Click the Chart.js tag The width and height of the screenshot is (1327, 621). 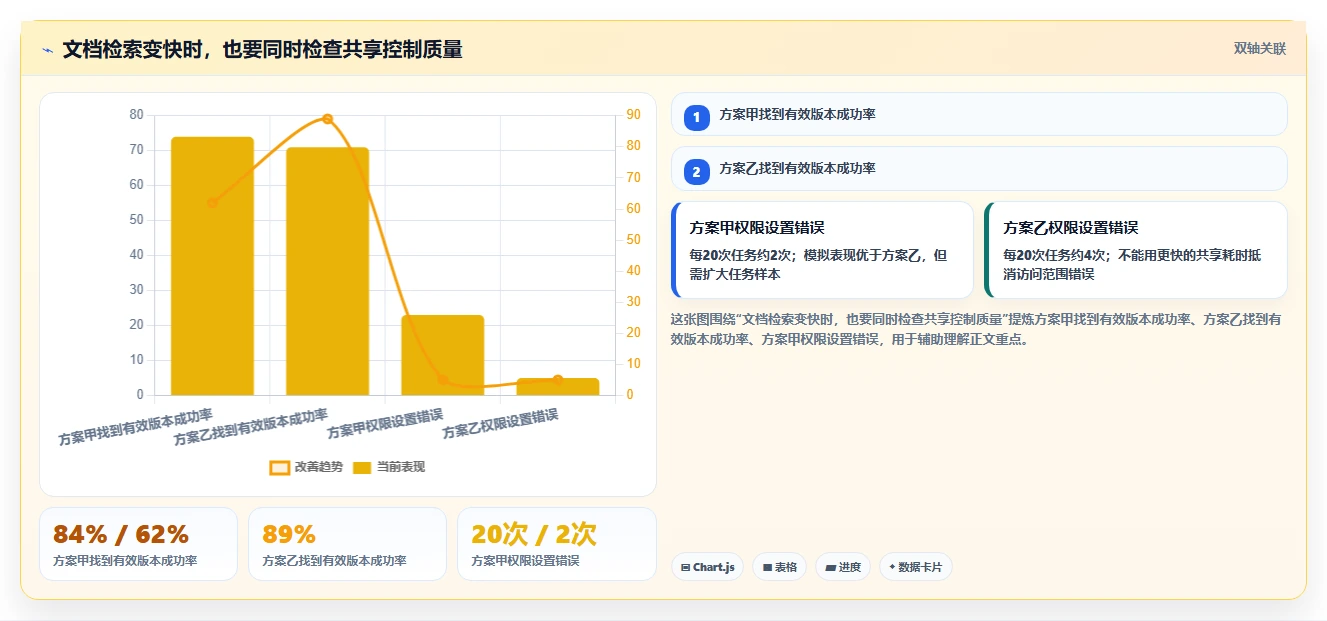(x=707, y=567)
